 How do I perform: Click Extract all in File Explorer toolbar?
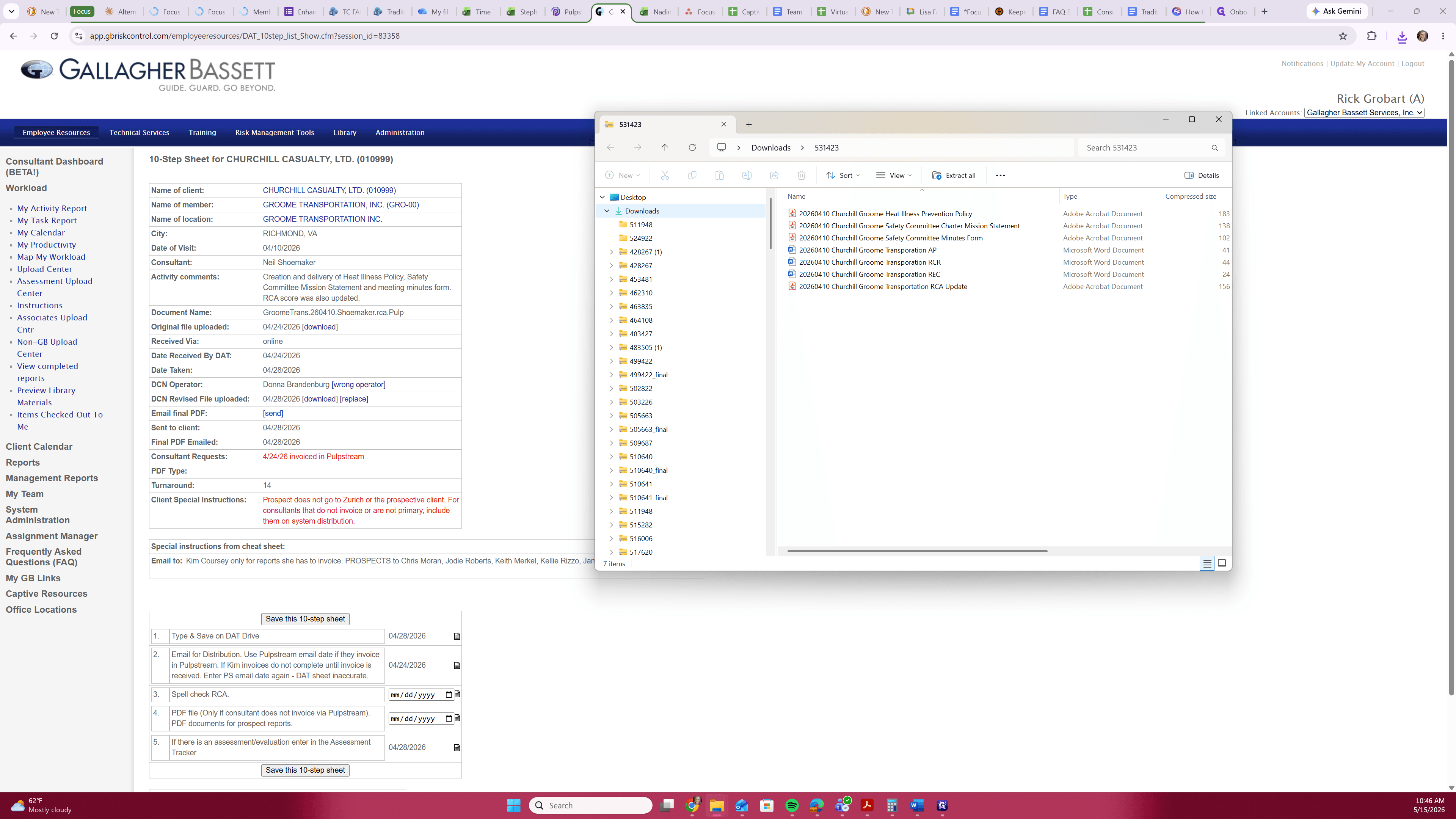(954, 175)
